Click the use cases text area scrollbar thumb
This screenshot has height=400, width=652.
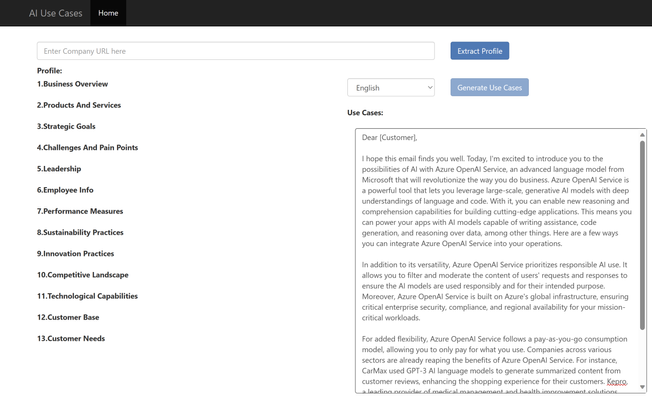click(x=642, y=235)
